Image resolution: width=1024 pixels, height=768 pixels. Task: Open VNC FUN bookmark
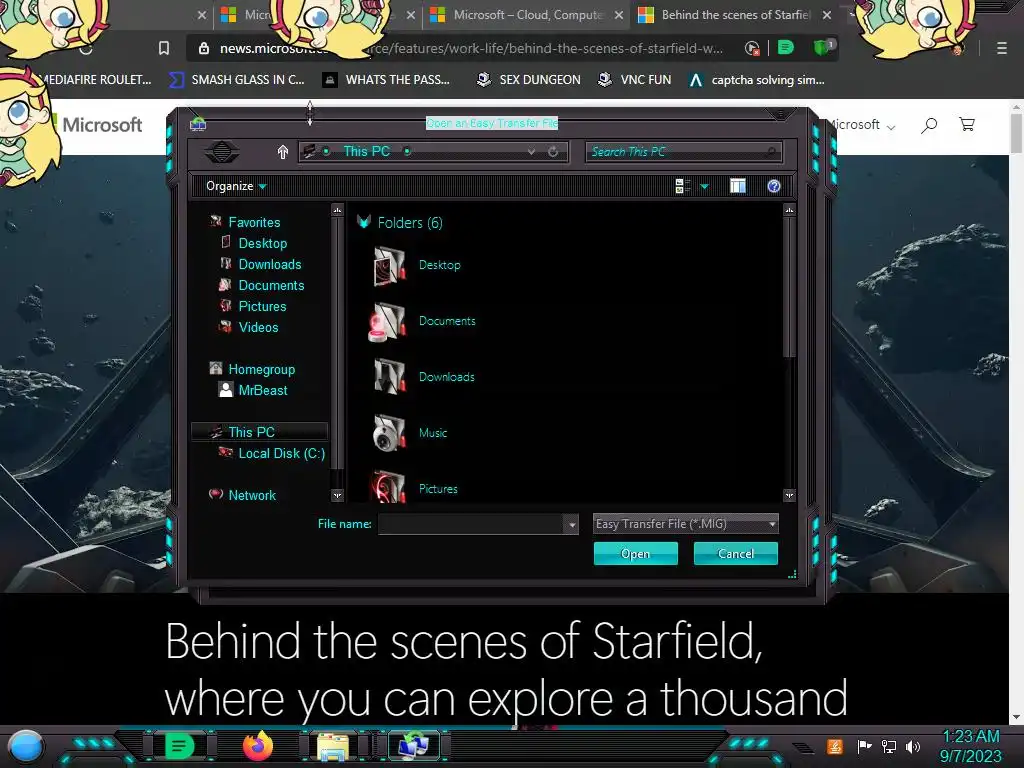pyautogui.click(x=635, y=80)
